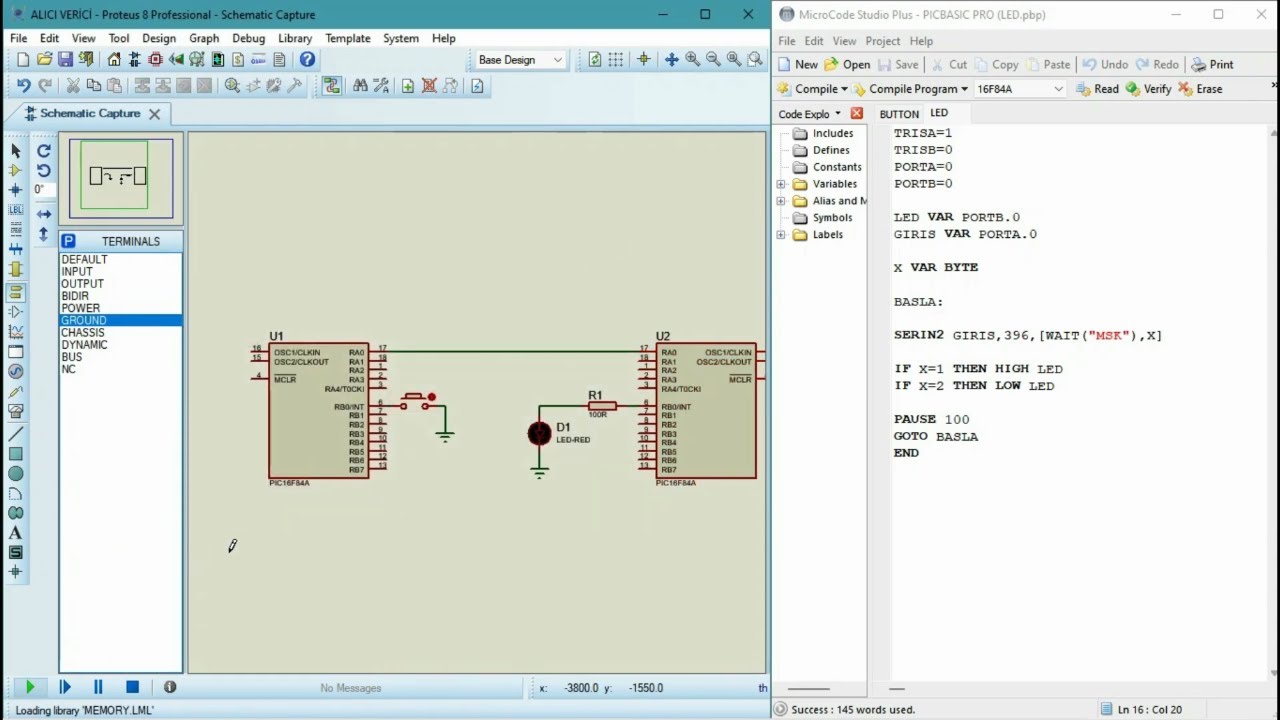
Task: Click the horizontal mirror flip icon
Action: point(43,214)
